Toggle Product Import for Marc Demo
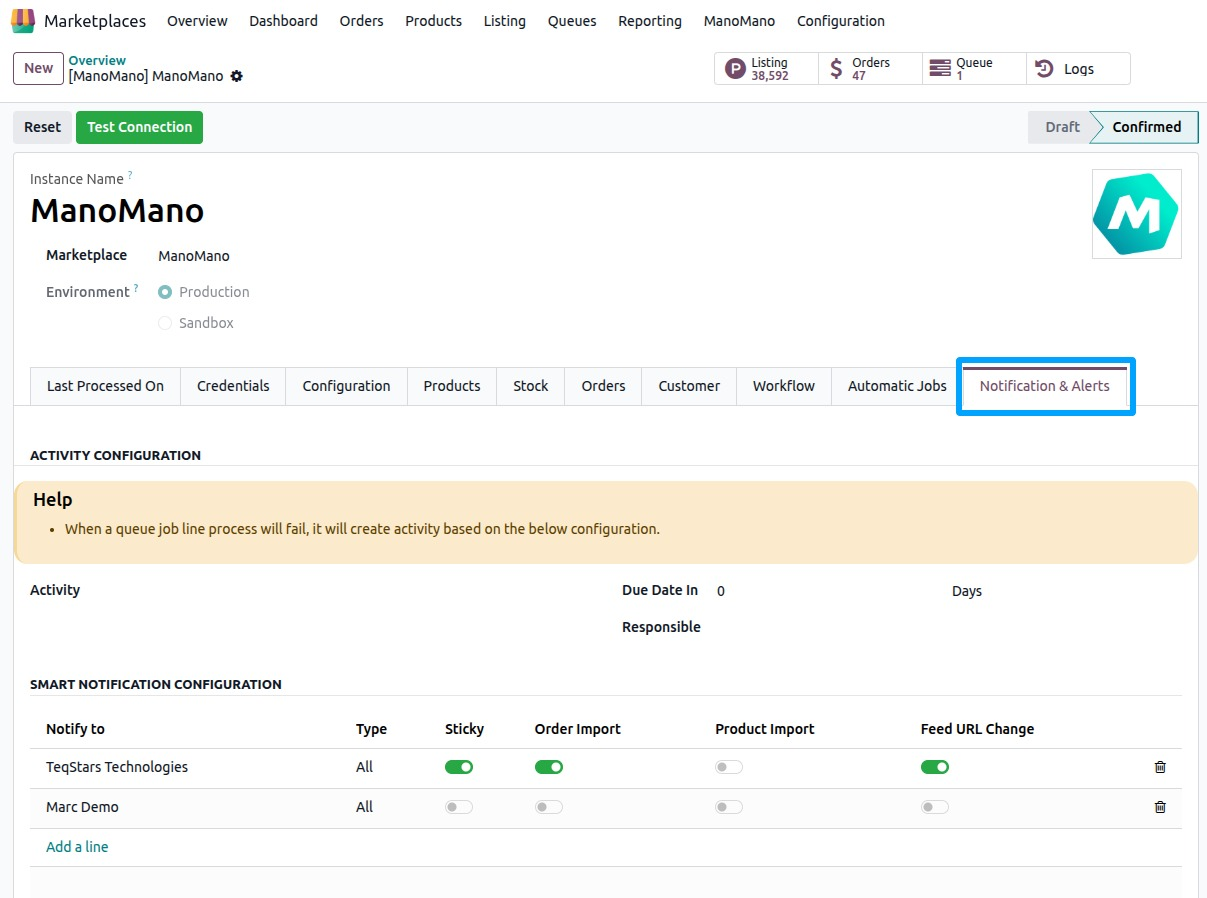 click(x=729, y=807)
